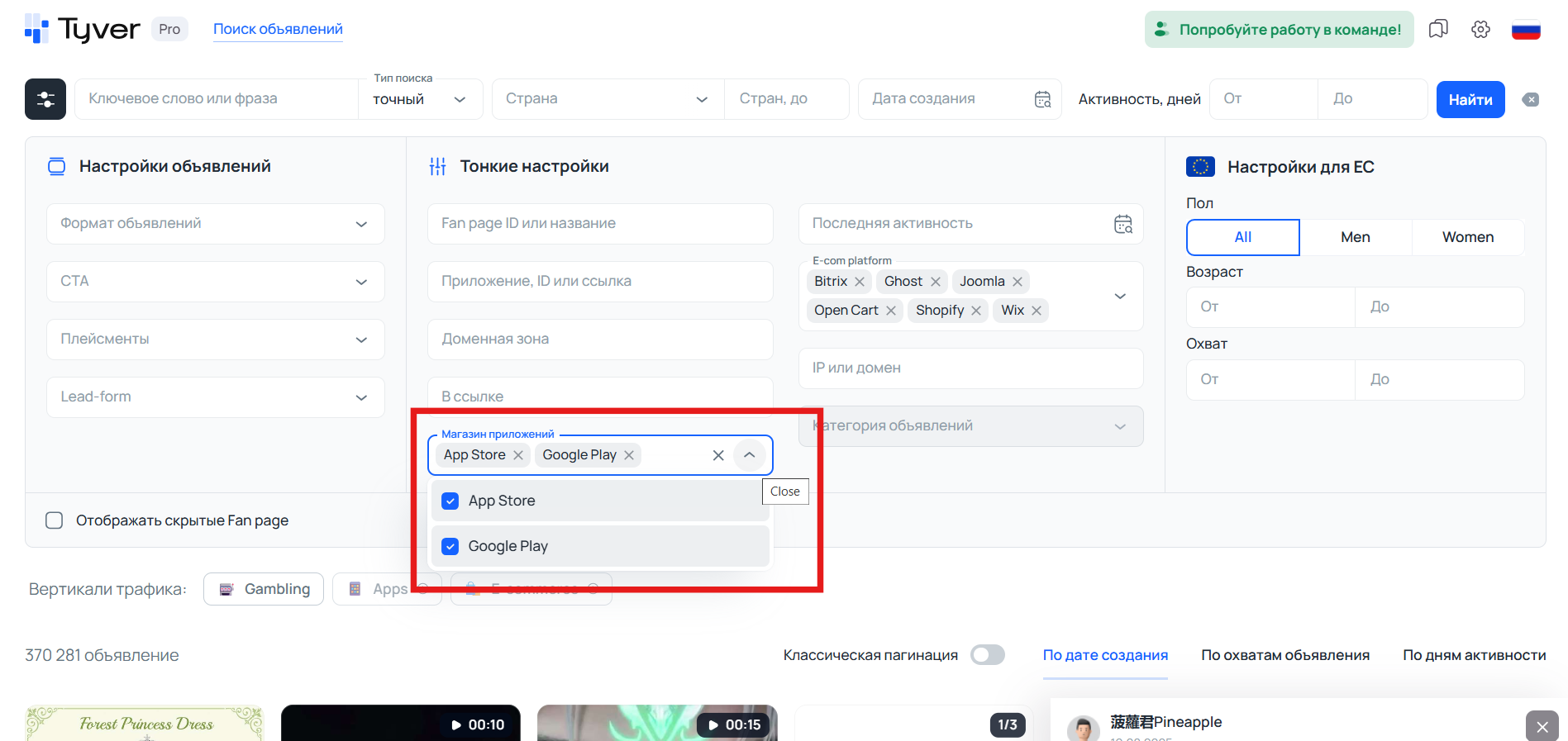Uncheck Google Play option
Viewport: 1568px width, 741px height.
point(450,546)
